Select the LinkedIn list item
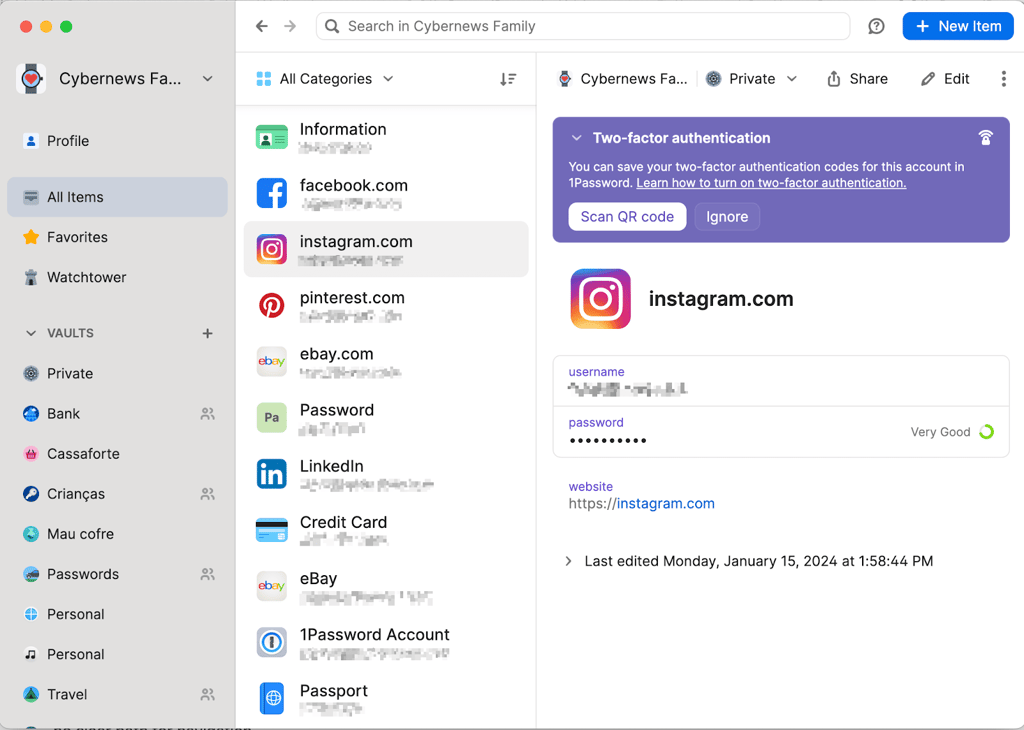1024x730 pixels. click(386, 474)
